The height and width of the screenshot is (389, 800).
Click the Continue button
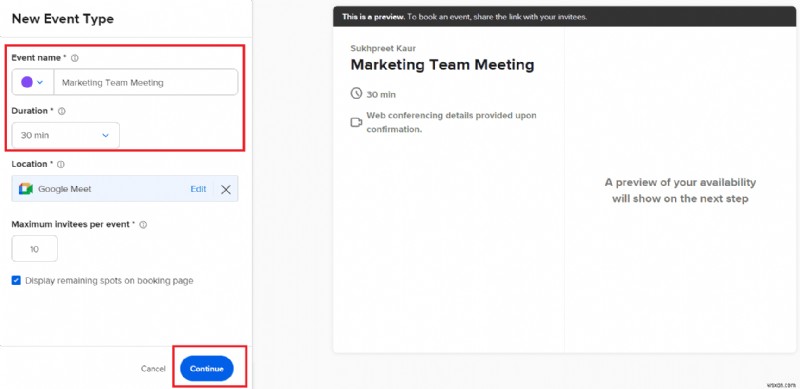pos(207,369)
